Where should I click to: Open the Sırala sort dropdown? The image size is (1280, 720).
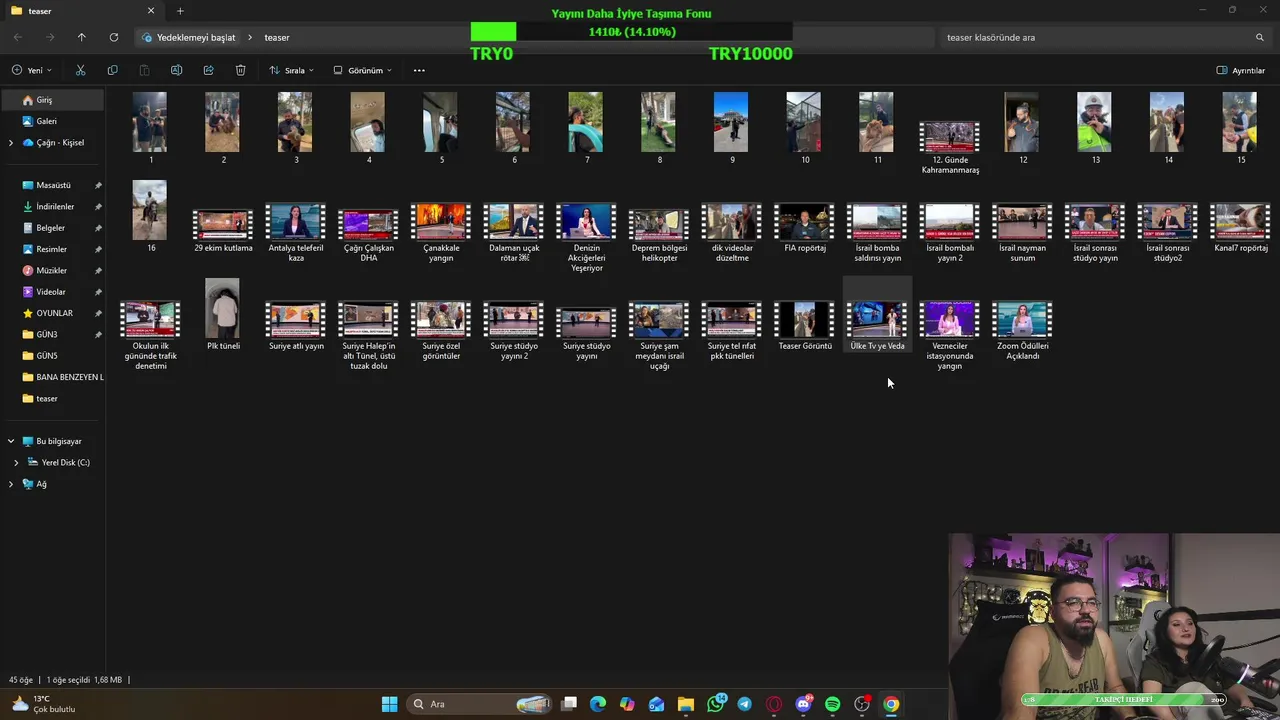point(291,70)
